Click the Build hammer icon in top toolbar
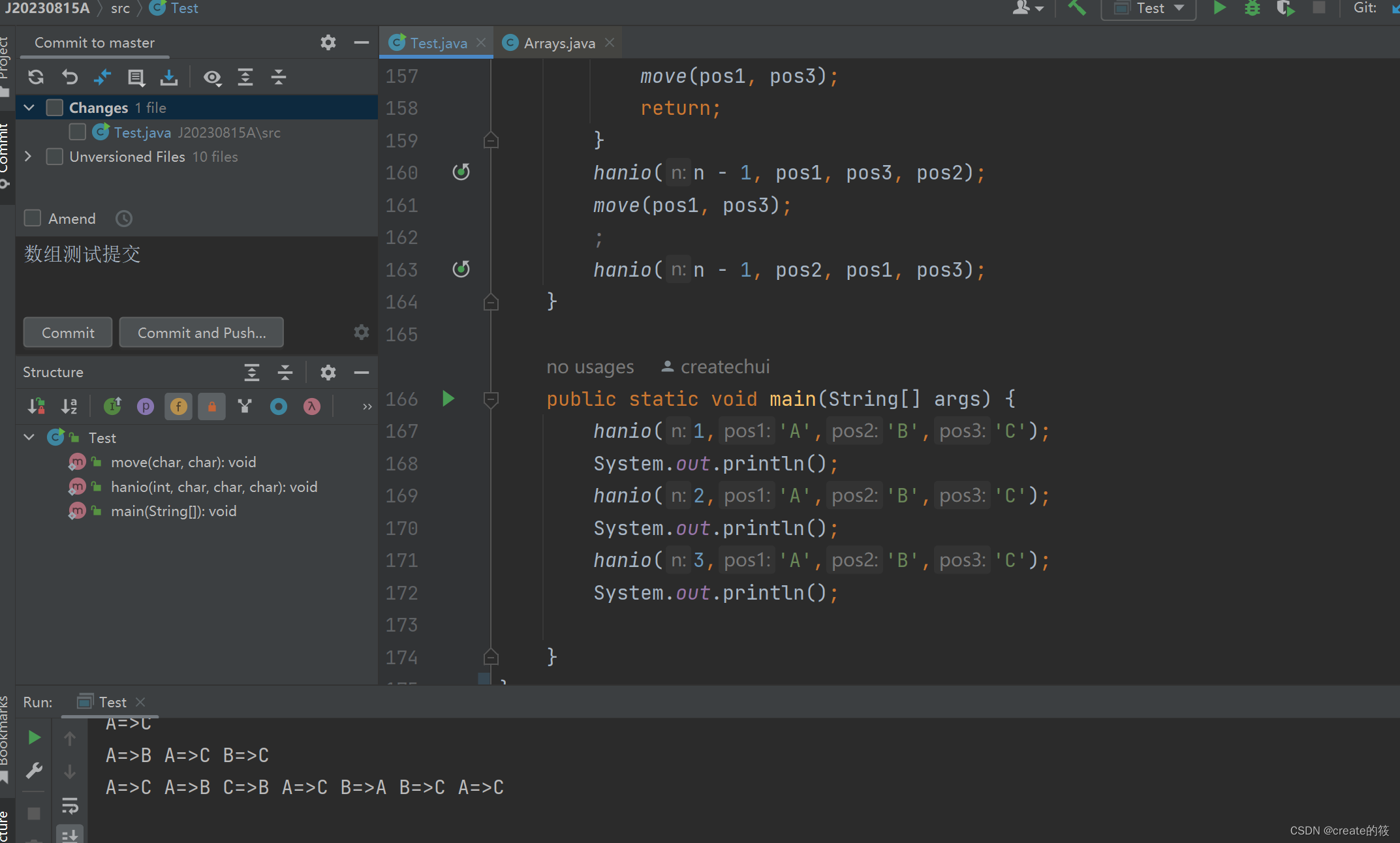Image resolution: width=1400 pixels, height=843 pixels. point(1077,8)
